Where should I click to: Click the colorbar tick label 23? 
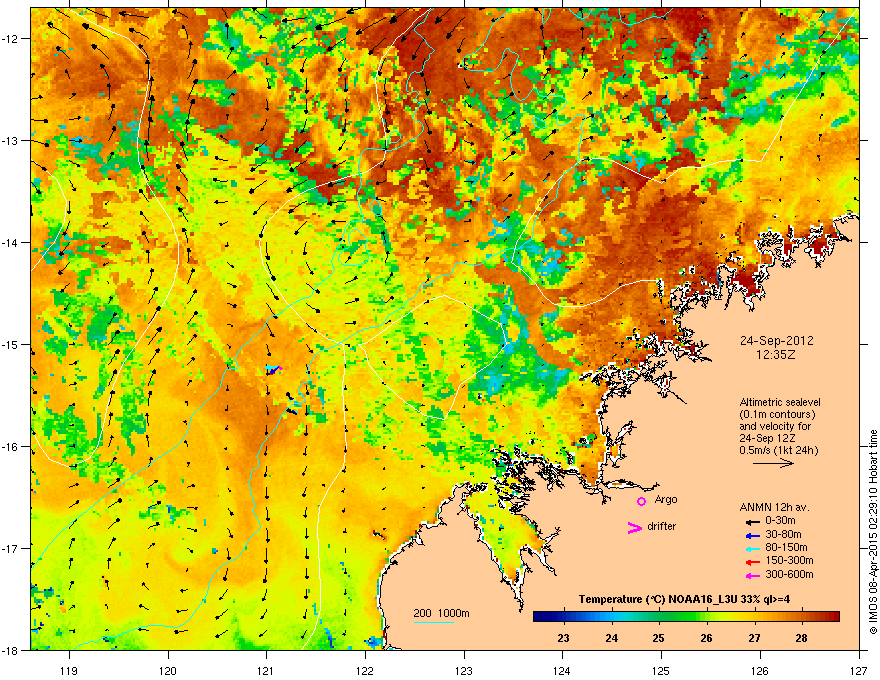point(563,638)
